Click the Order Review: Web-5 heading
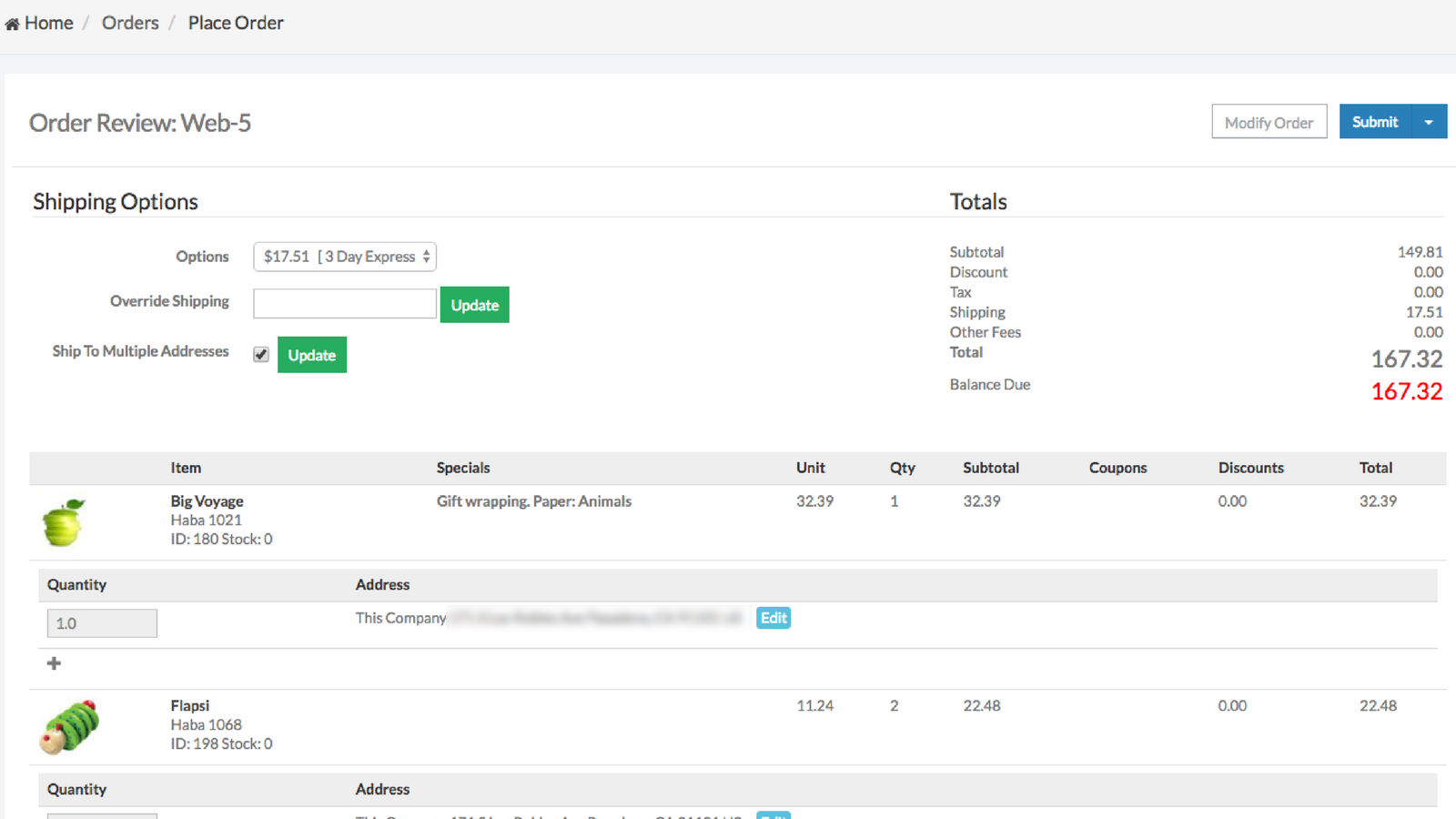This screenshot has height=819, width=1456. (x=140, y=123)
